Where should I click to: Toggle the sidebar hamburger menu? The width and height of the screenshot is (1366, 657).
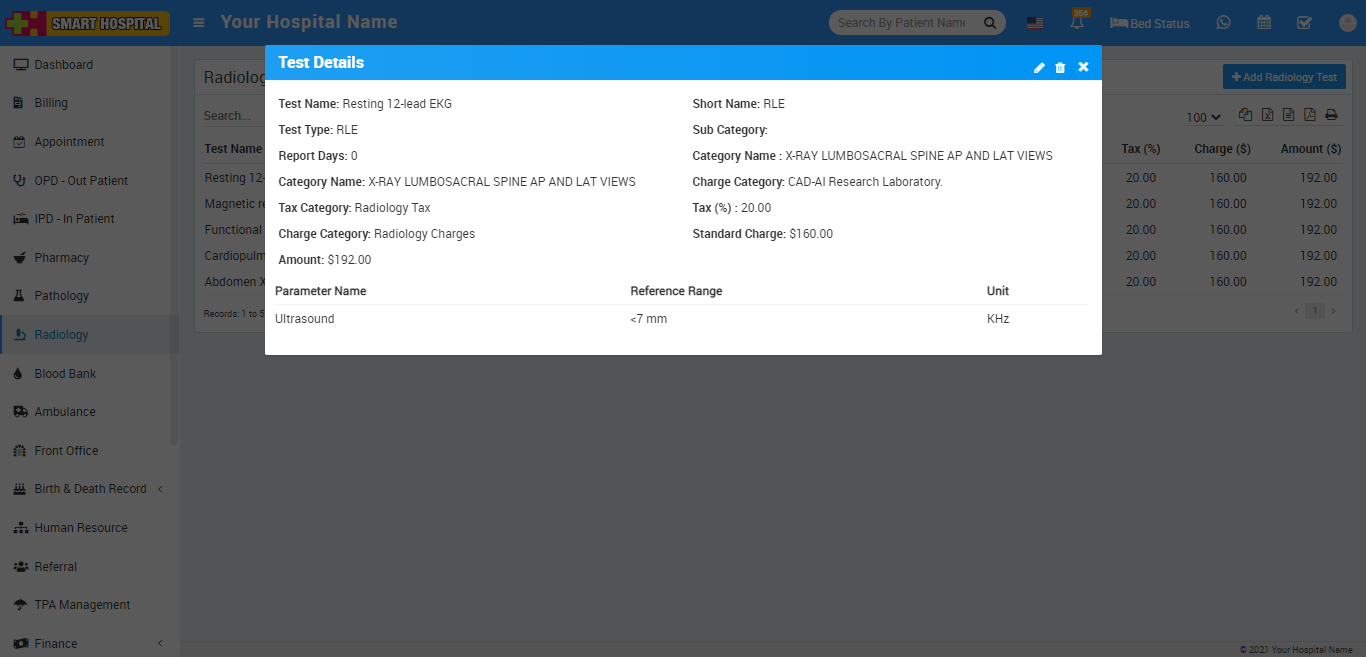(x=200, y=22)
